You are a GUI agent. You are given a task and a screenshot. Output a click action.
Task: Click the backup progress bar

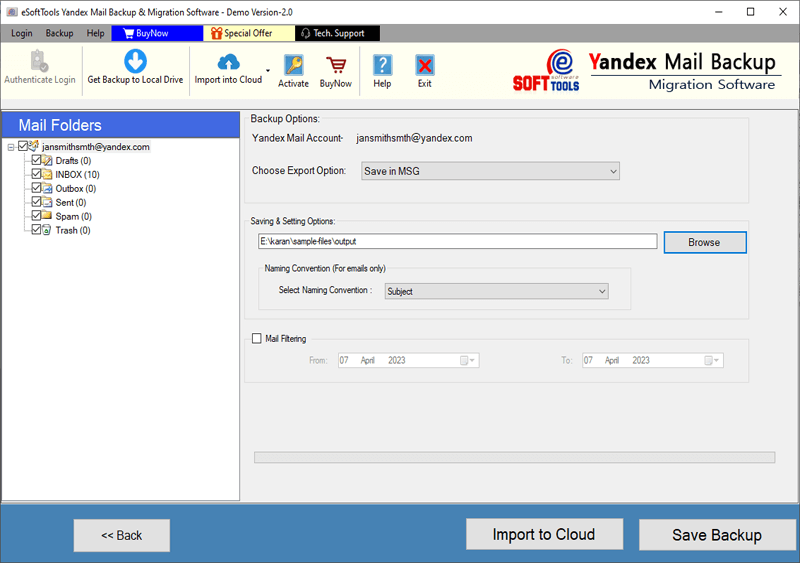coord(514,457)
